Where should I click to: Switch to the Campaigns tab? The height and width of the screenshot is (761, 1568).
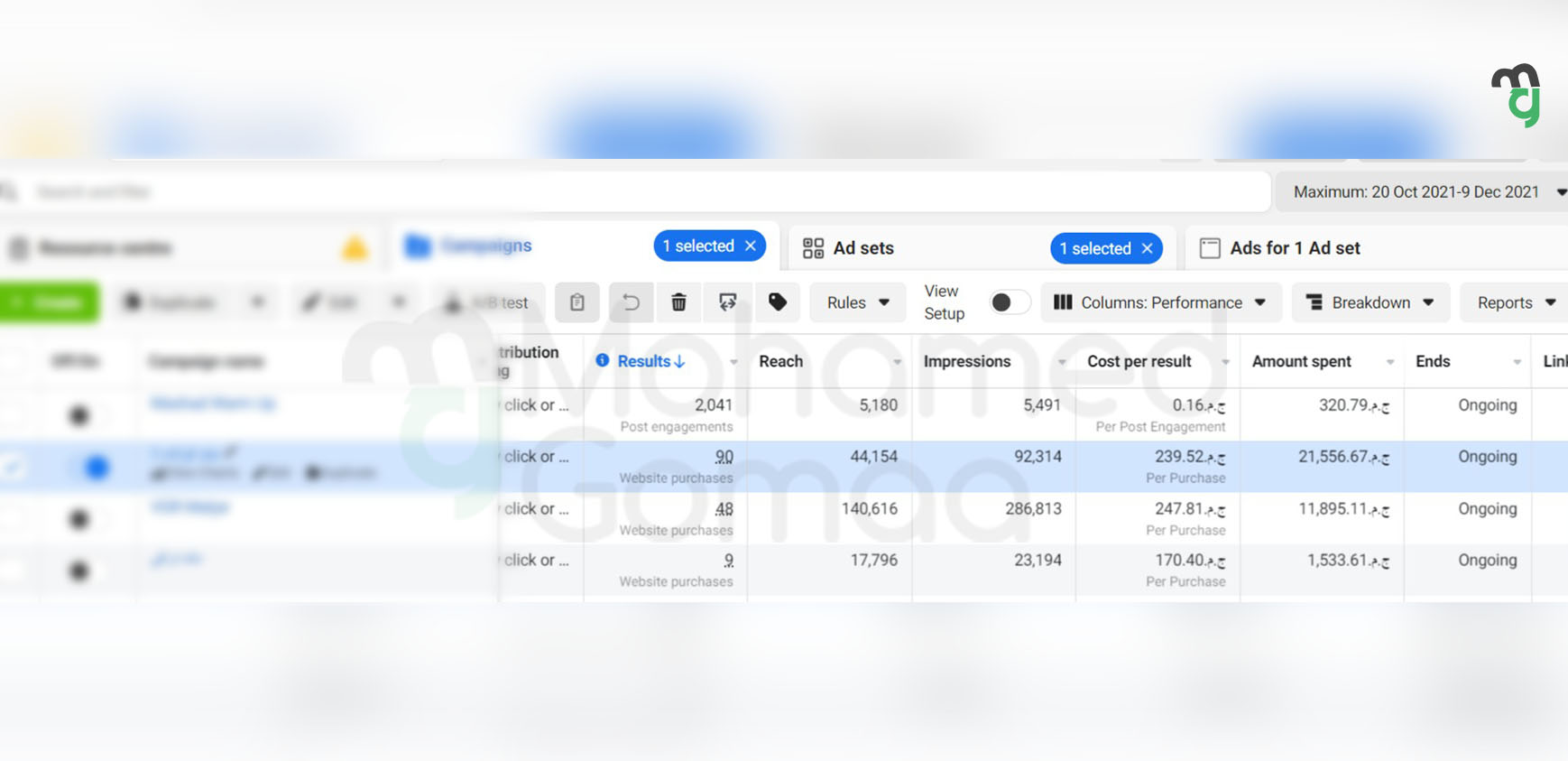585,246
